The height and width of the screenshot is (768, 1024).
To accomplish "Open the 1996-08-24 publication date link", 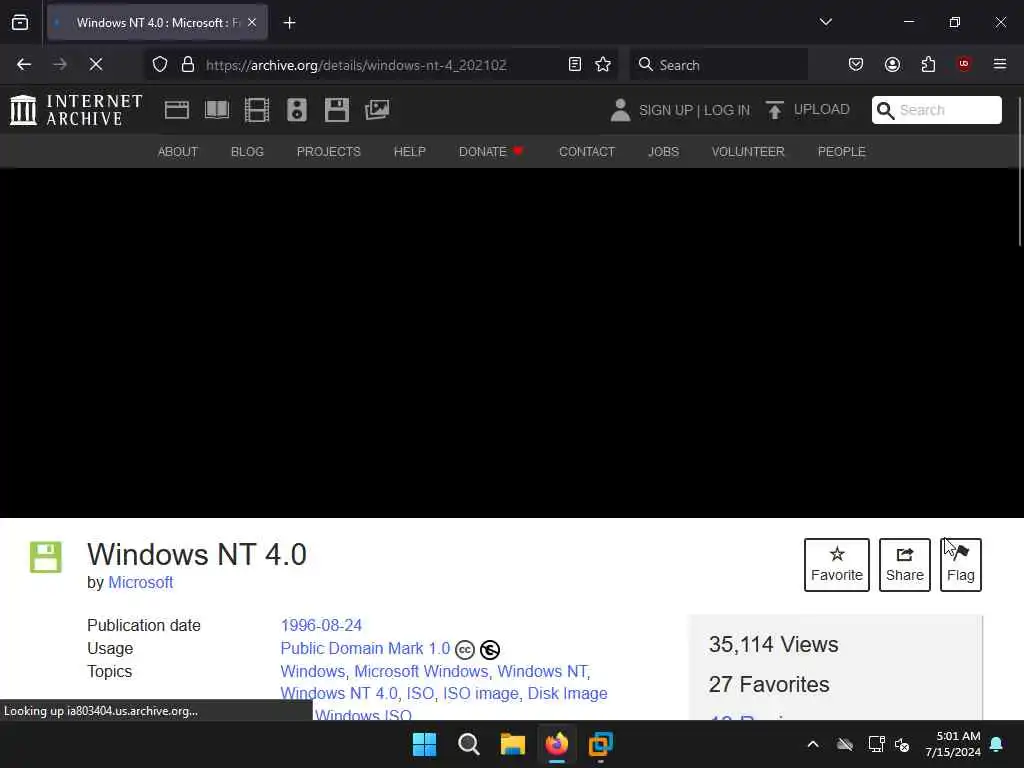I will [x=321, y=625].
